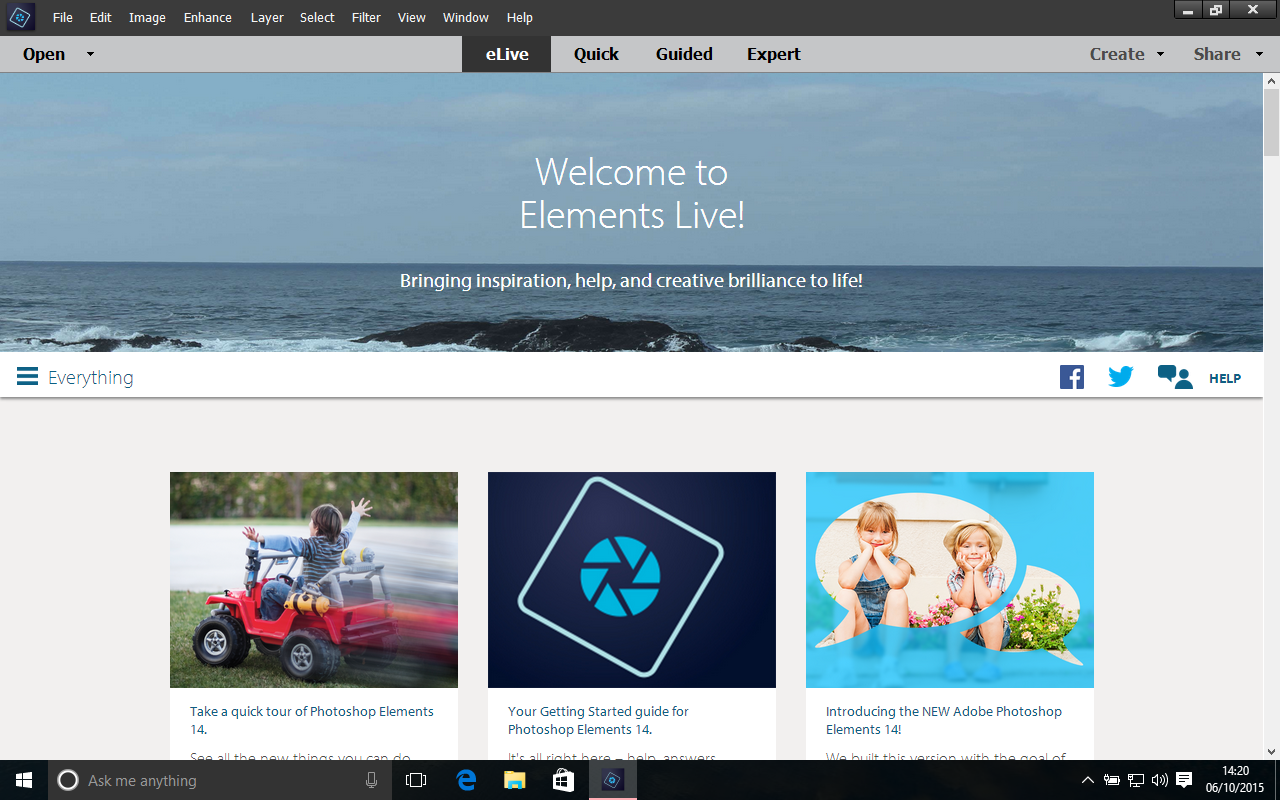Screen dimensions: 1280x800
Task: Open the Select menu
Action: (x=317, y=17)
